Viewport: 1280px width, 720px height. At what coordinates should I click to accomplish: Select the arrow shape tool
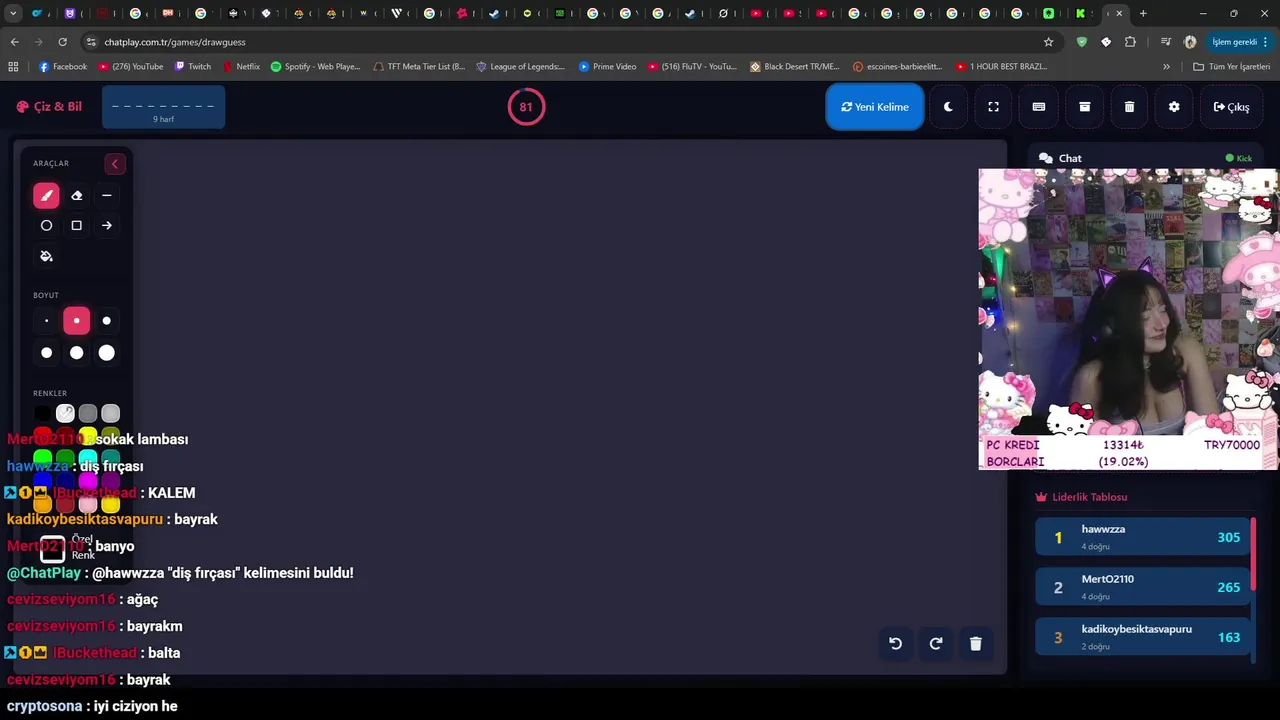106,226
